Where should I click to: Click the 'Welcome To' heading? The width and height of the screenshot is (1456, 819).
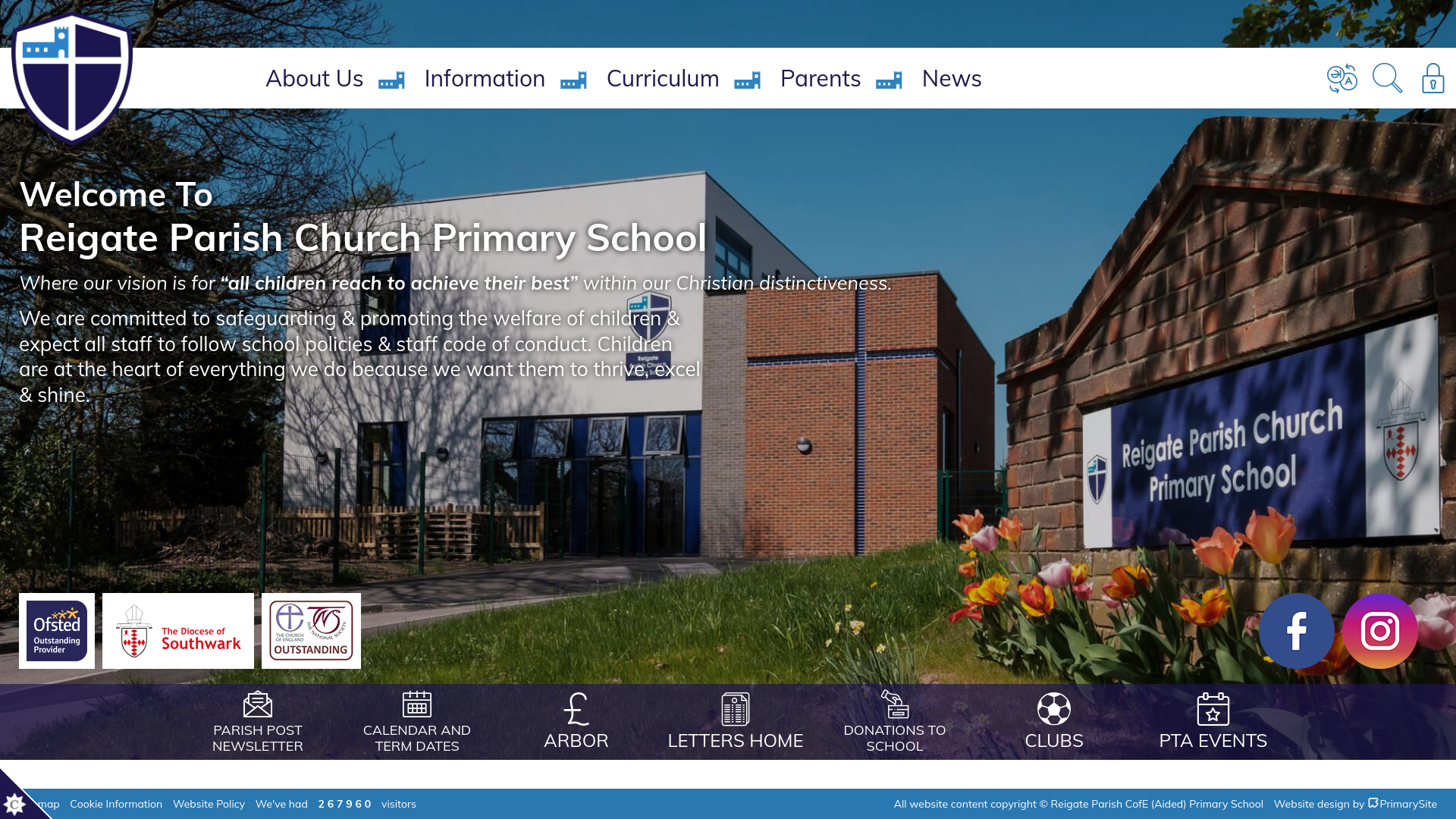tap(116, 195)
